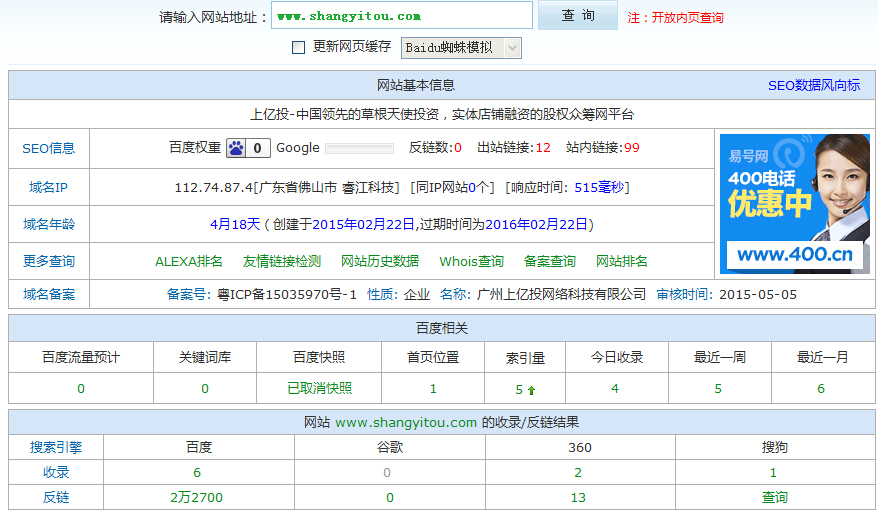The width and height of the screenshot is (878, 512).
Task: Click the 域名年龄 row label
Action: (x=49, y=225)
